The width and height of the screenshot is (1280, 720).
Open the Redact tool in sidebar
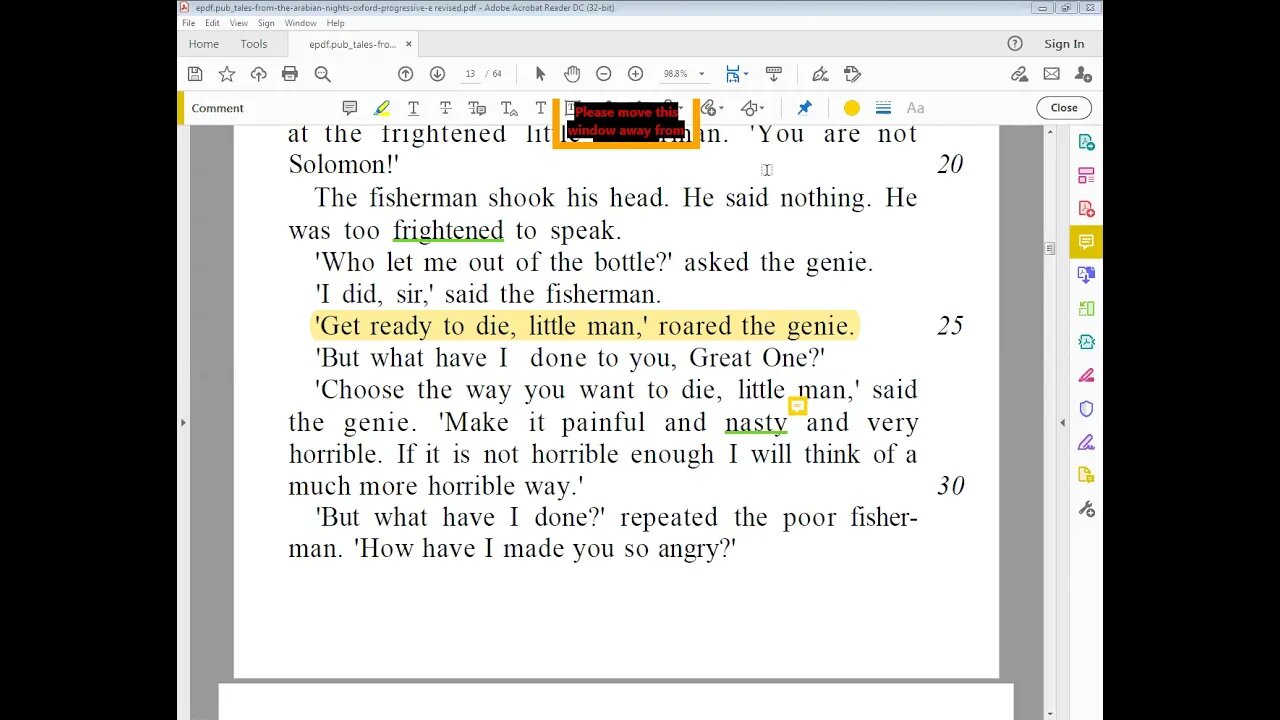click(x=1086, y=375)
